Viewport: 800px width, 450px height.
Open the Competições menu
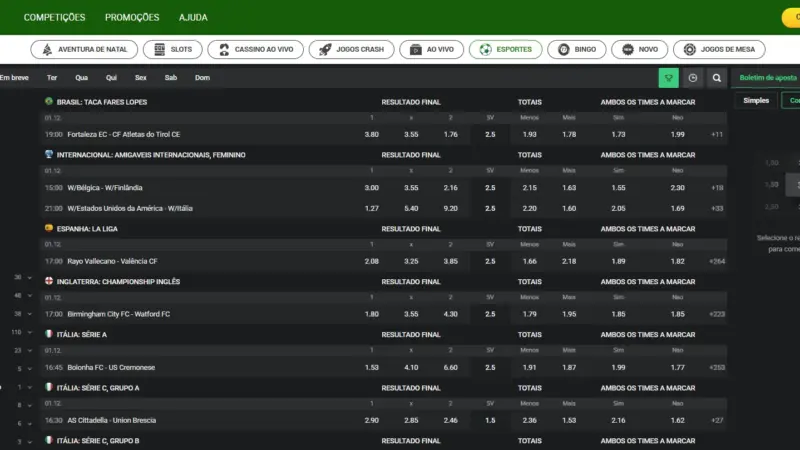[54, 17]
